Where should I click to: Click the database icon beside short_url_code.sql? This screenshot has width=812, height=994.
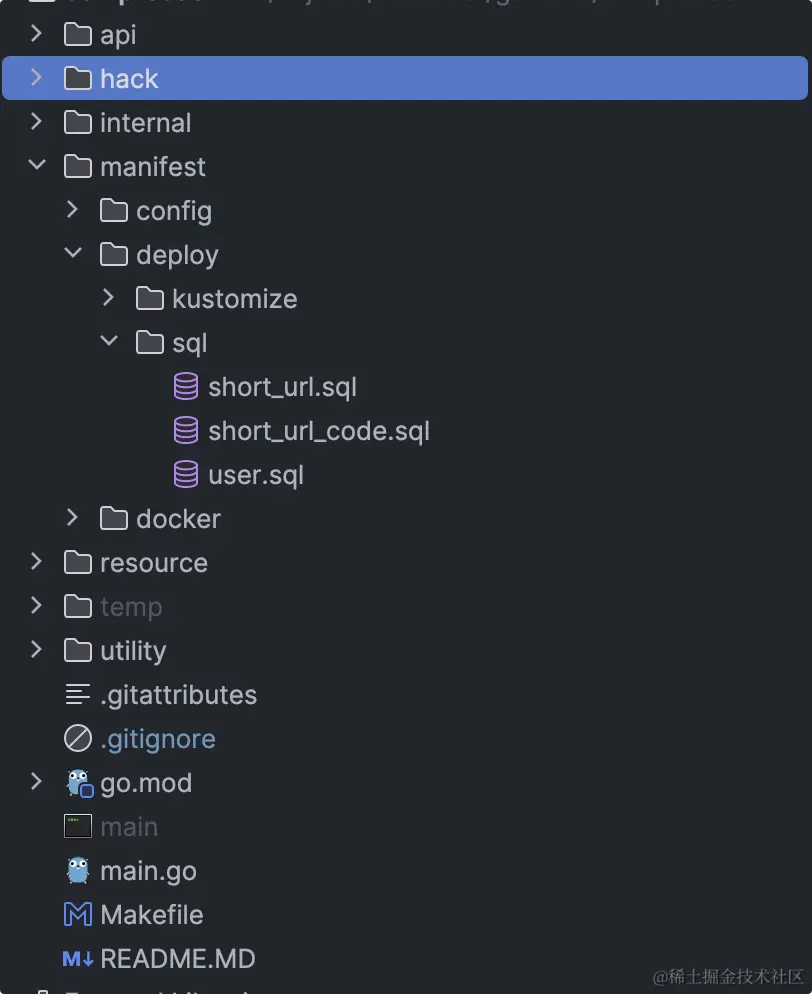pyautogui.click(x=186, y=430)
